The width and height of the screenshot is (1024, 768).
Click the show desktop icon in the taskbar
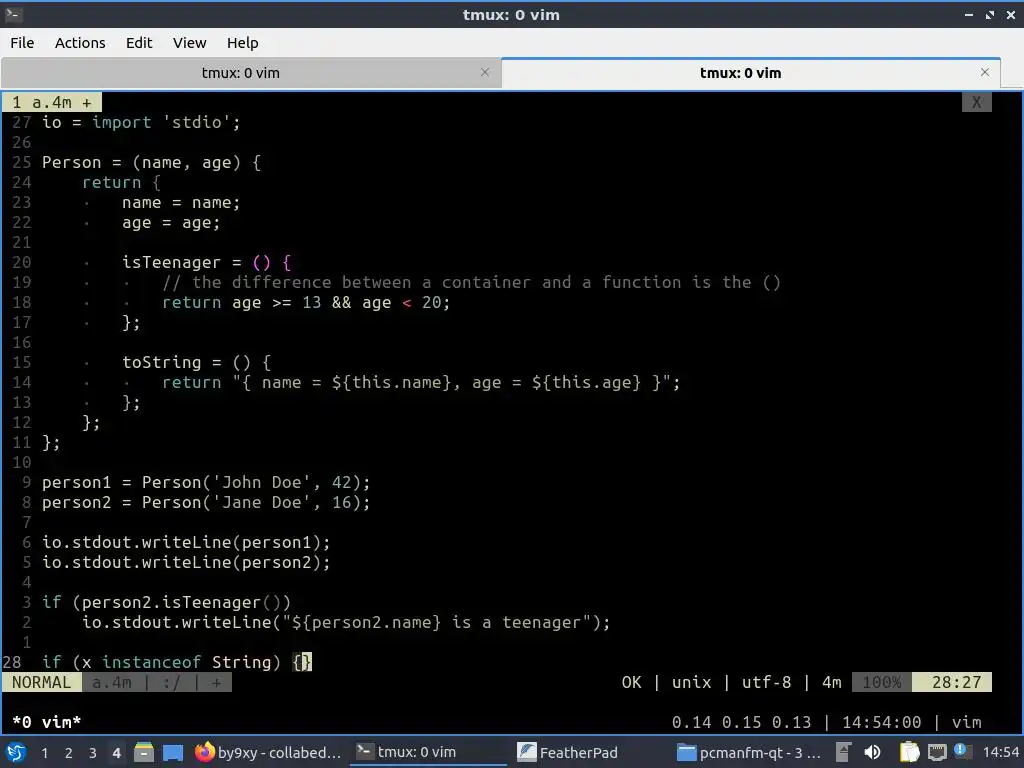(x=173, y=752)
